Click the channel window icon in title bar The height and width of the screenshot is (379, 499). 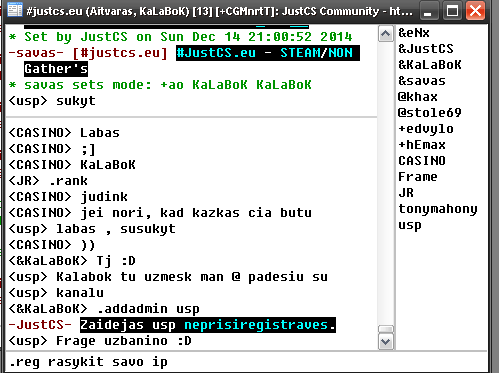pyautogui.click(x=15, y=10)
